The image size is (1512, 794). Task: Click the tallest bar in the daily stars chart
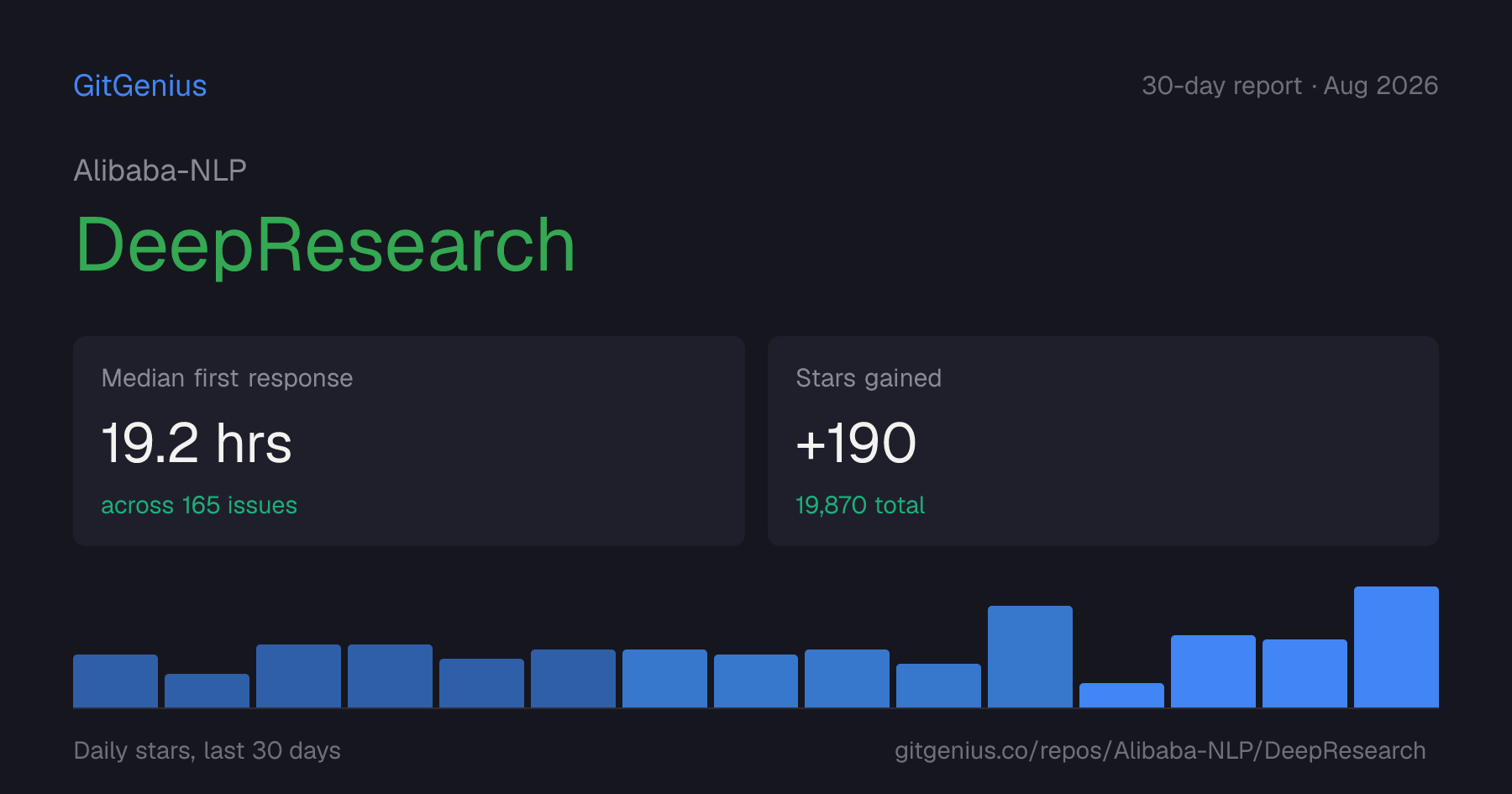tap(1396, 647)
